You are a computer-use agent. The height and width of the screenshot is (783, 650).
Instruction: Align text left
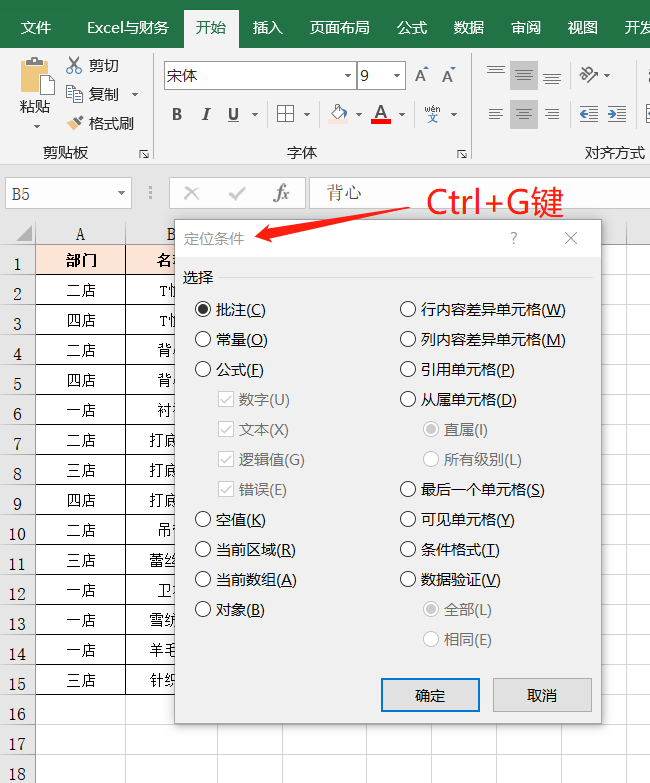click(x=496, y=114)
